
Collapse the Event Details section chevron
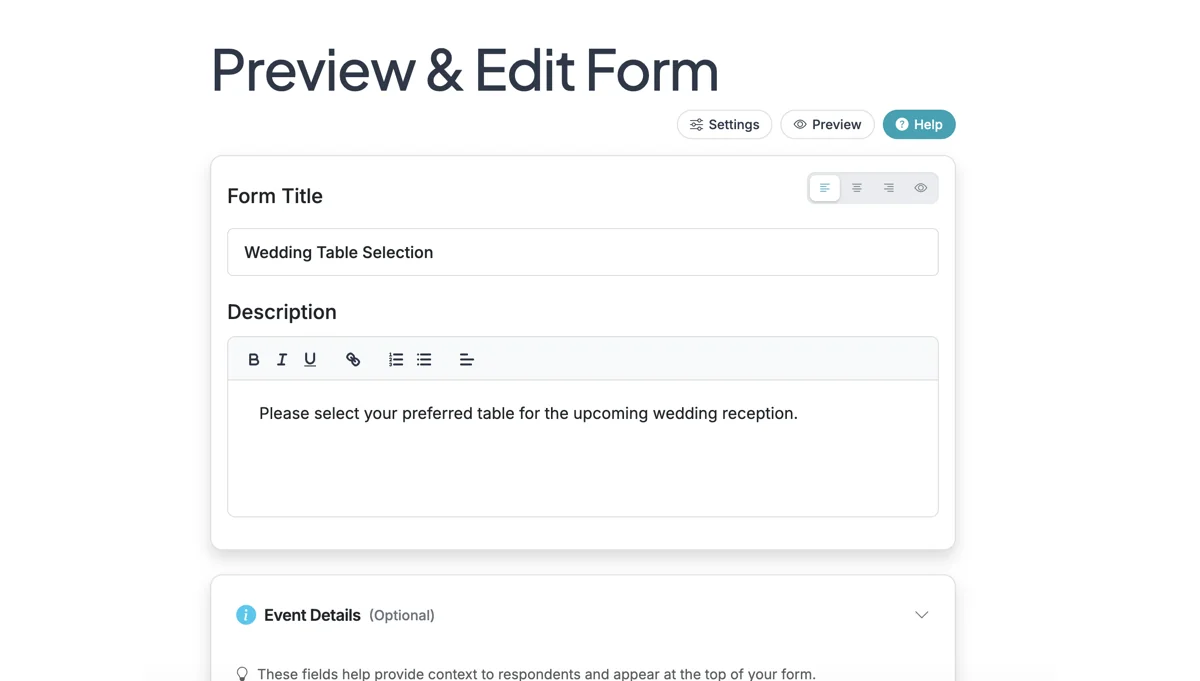pyautogui.click(x=922, y=615)
